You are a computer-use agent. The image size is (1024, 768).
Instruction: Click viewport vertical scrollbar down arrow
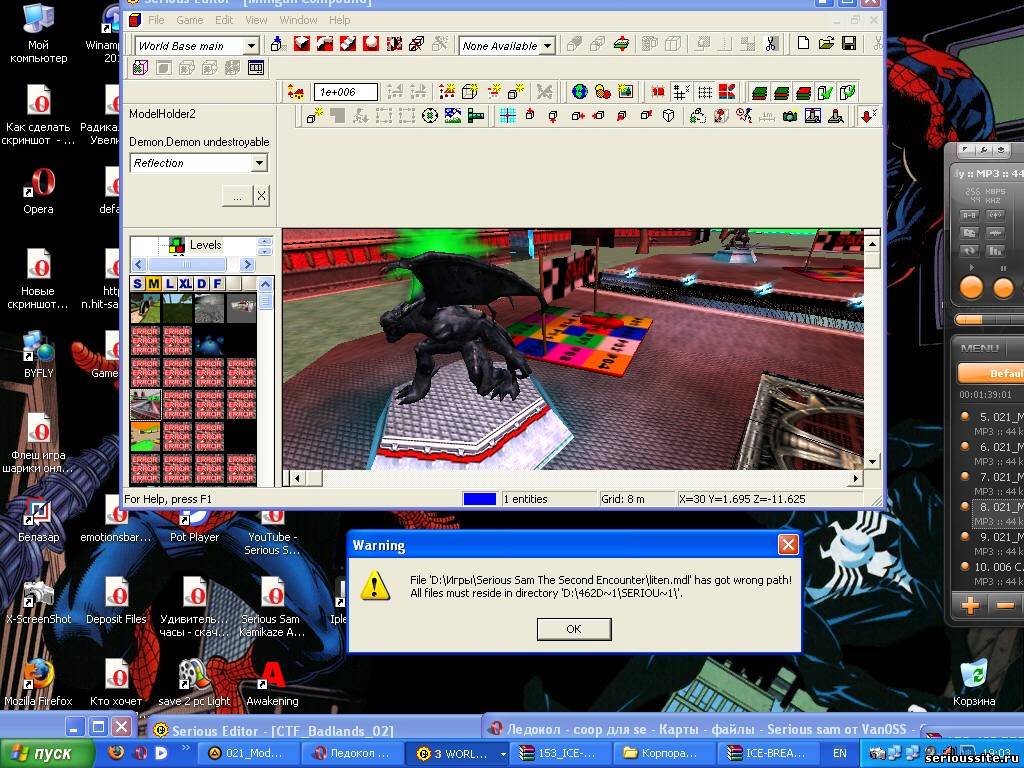pyautogui.click(x=872, y=461)
